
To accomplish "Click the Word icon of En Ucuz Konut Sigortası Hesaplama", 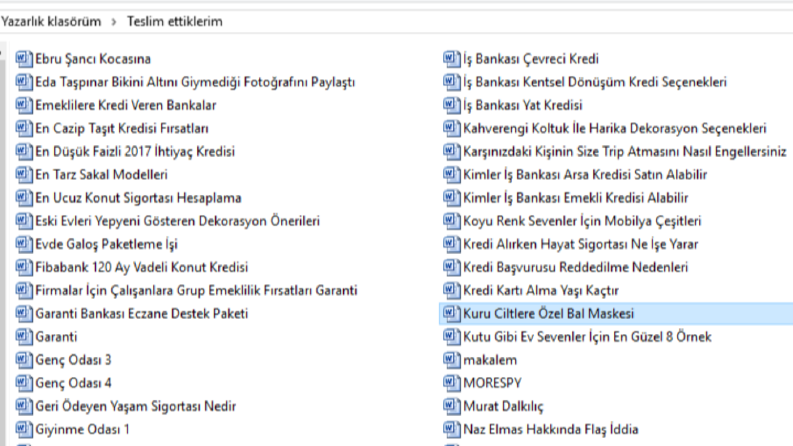I will tap(24, 198).
